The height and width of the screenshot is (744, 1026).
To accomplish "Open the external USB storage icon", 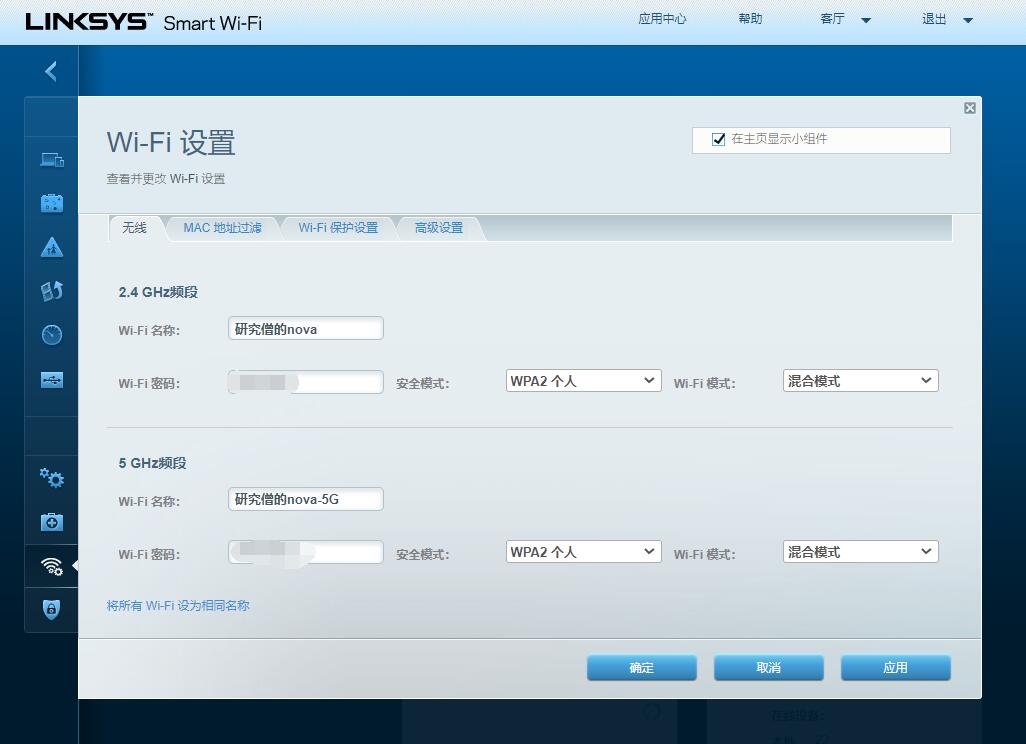I will coord(52,379).
